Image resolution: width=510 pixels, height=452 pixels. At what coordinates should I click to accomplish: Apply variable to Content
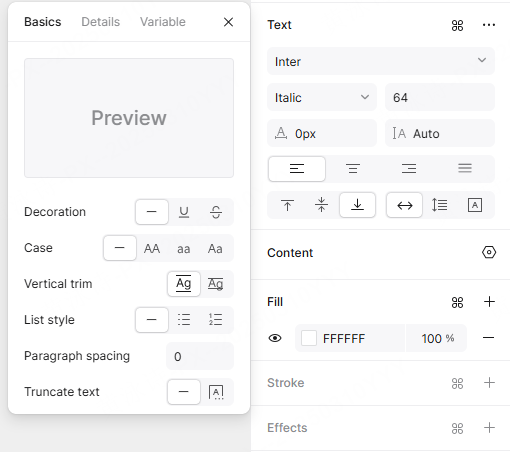[x=489, y=252]
